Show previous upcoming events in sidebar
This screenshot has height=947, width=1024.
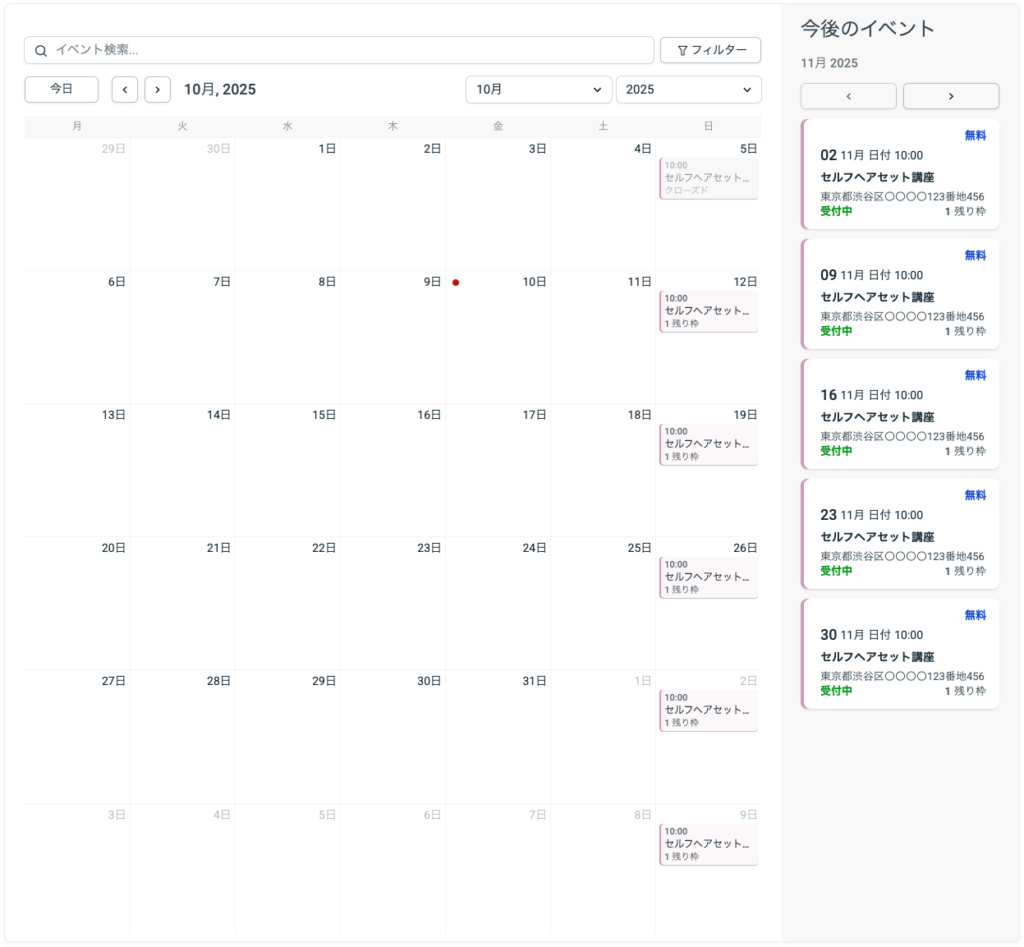[x=848, y=96]
